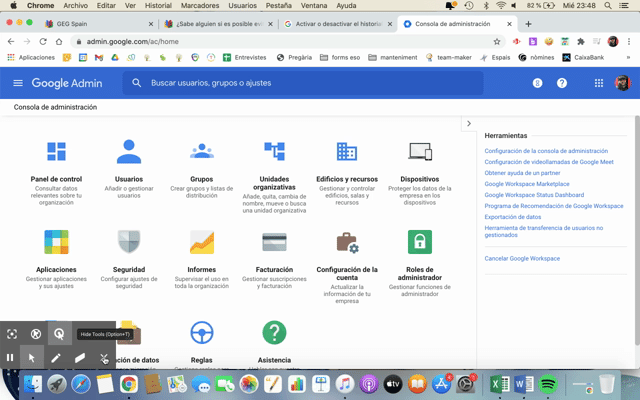This screenshot has height=400, width=640.
Task: Open Programa de Recomendación de Google Workspace
Action: [x=554, y=206]
